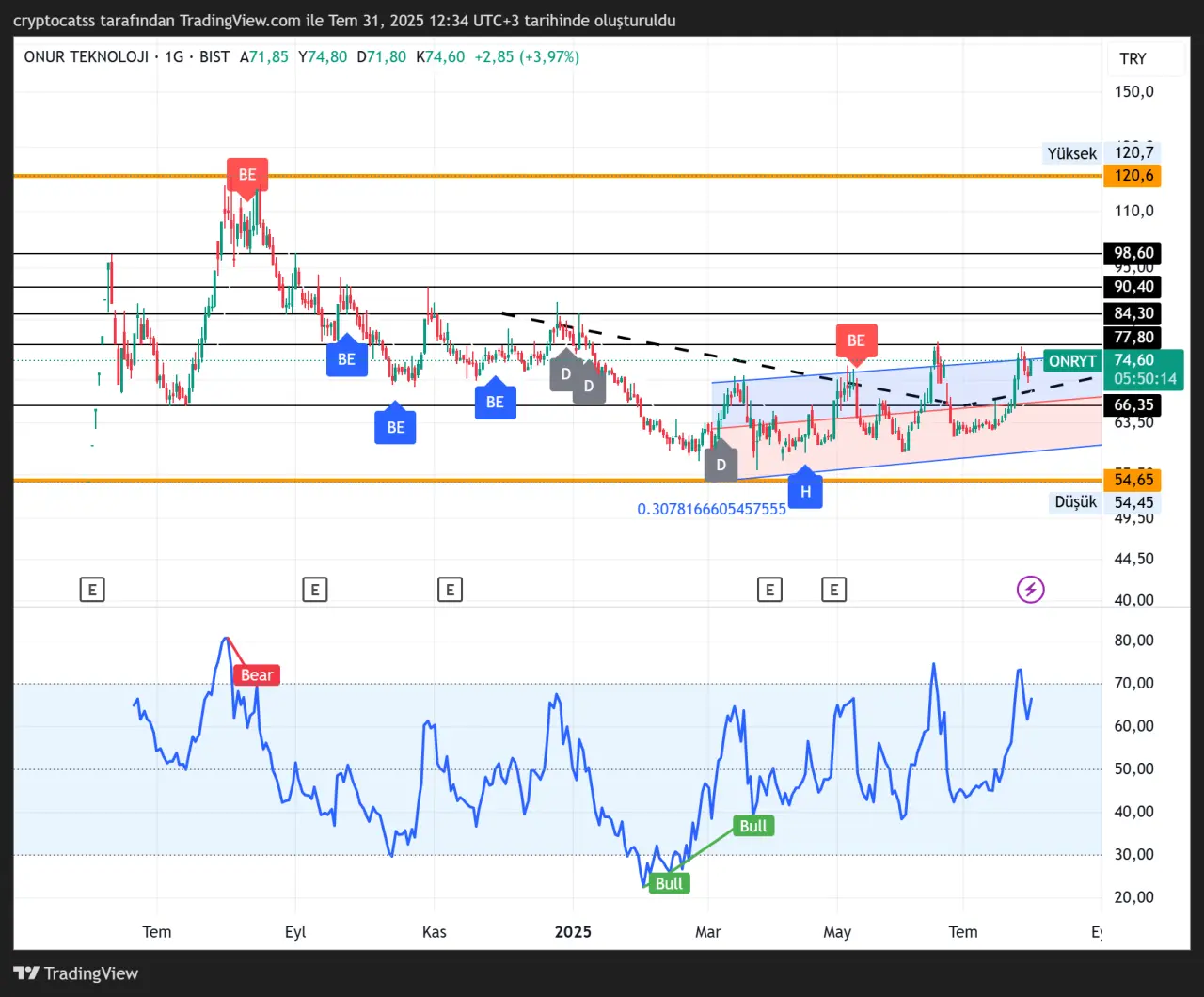Click the green ONRYT symbol price tag
1204x997 pixels.
(x=1072, y=361)
